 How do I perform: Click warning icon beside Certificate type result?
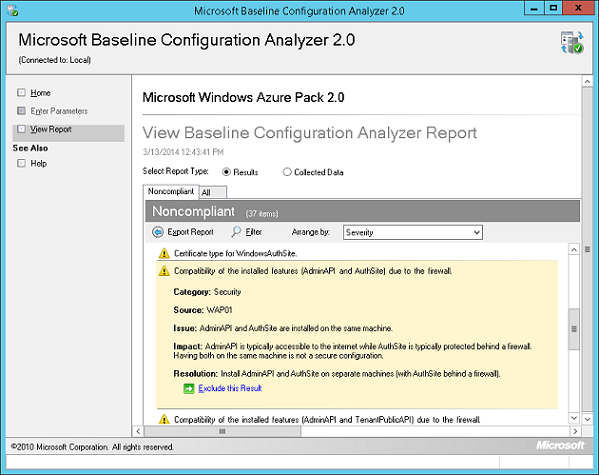tap(164, 253)
